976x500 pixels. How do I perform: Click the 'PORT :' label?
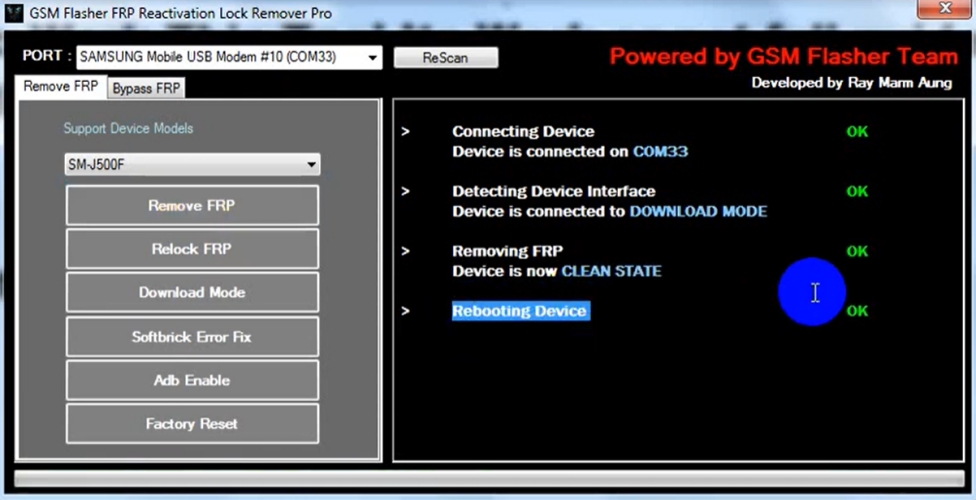click(x=47, y=56)
